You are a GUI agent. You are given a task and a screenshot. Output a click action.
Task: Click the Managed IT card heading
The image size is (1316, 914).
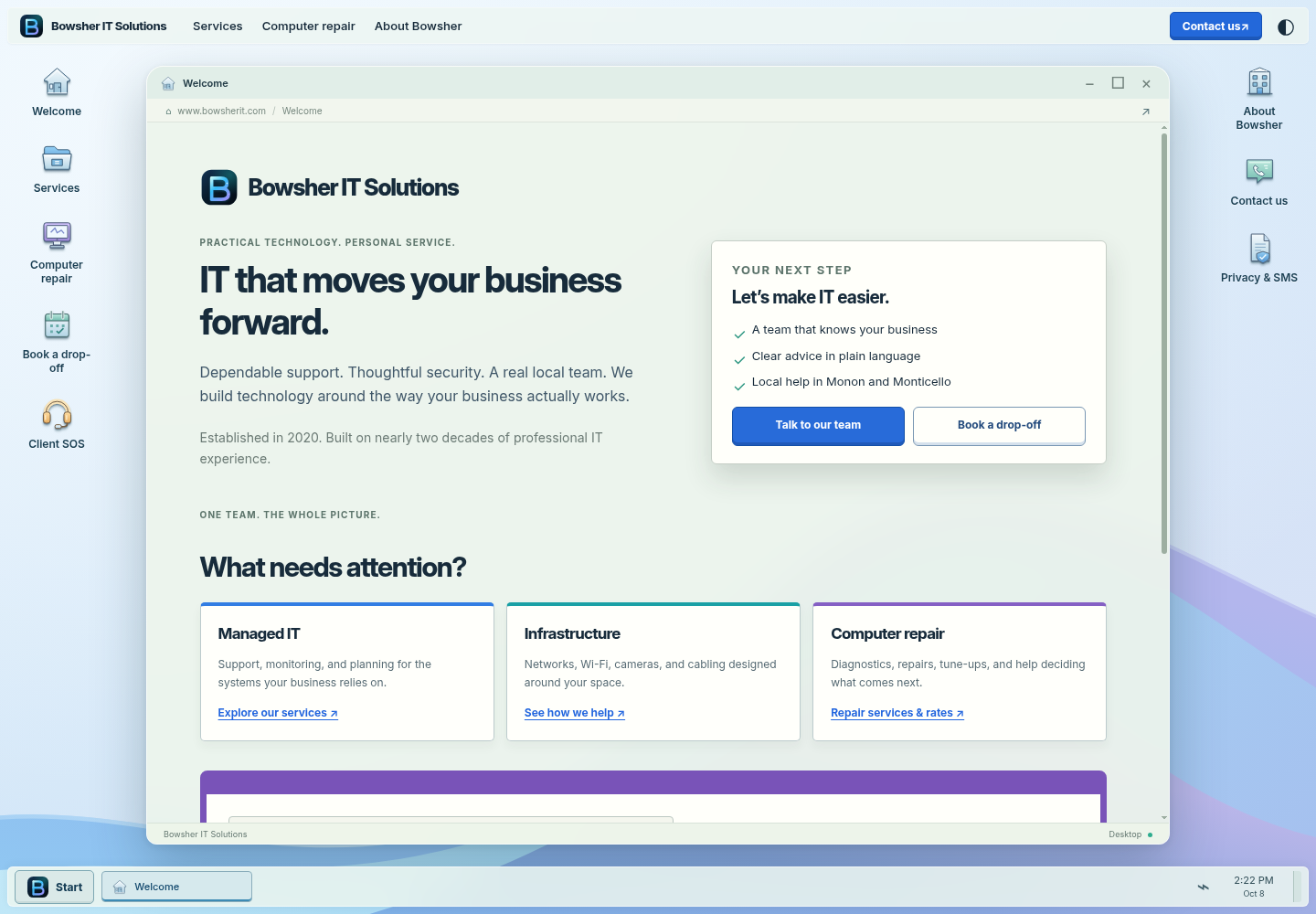[x=259, y=633]
